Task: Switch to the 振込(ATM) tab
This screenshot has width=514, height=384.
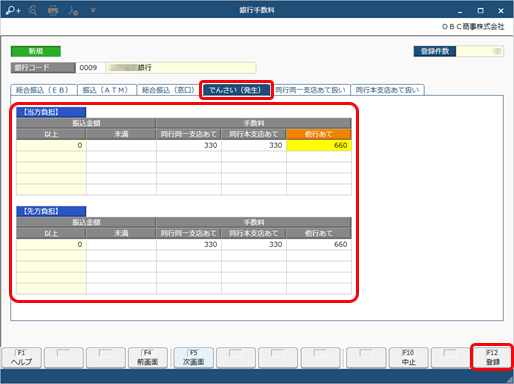Action: [107, 90]
